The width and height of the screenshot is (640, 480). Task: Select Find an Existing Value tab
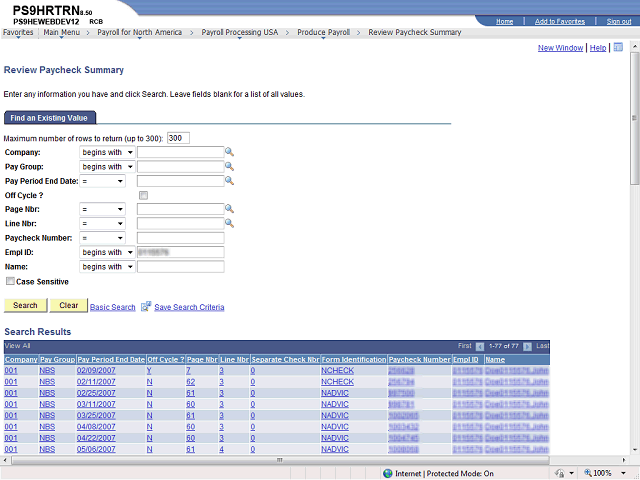click(49, 118)
